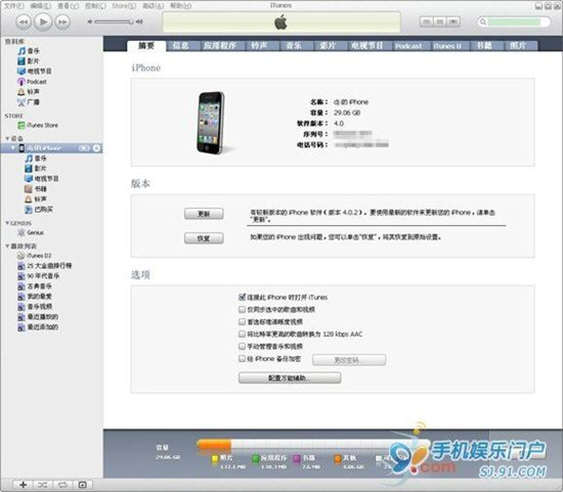Screen dimensions: 563x492
Task: Collapse the 设备 section
Action: click(7, 138)
